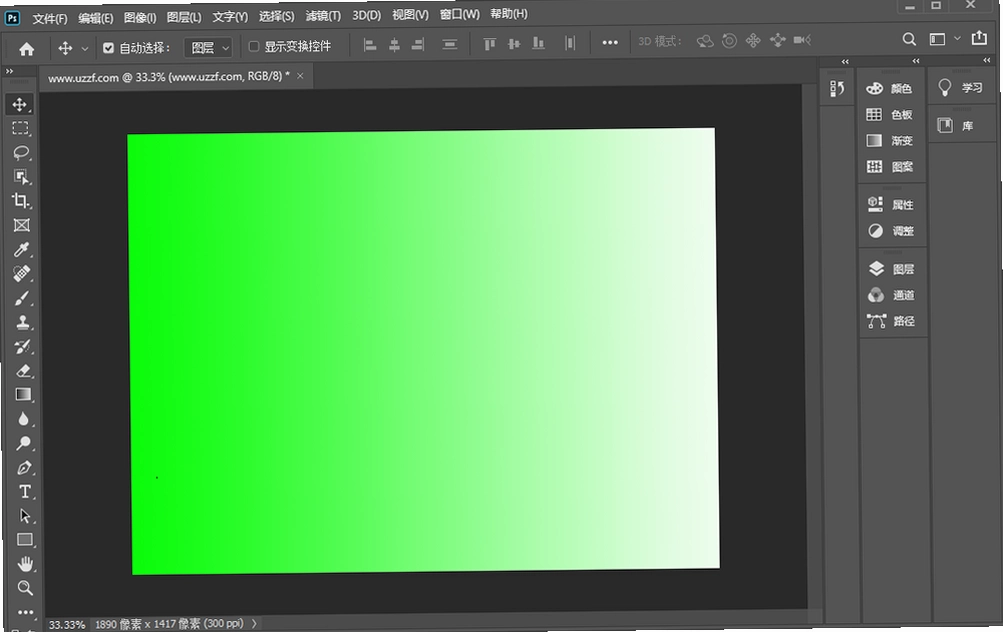Expand the 学习 panel column arrows

tap(986, 60)
